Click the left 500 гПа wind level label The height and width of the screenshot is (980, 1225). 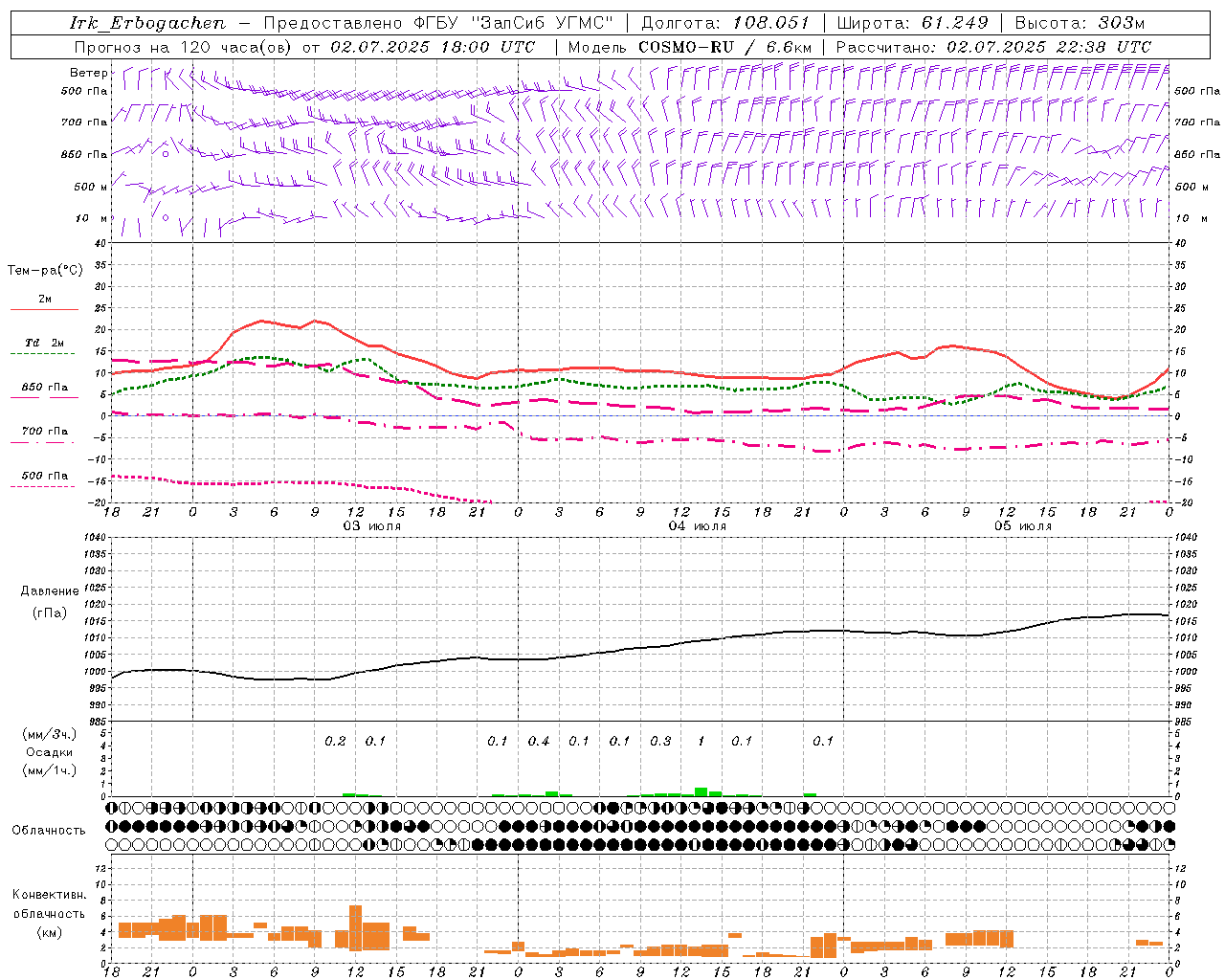click(84, 91)
